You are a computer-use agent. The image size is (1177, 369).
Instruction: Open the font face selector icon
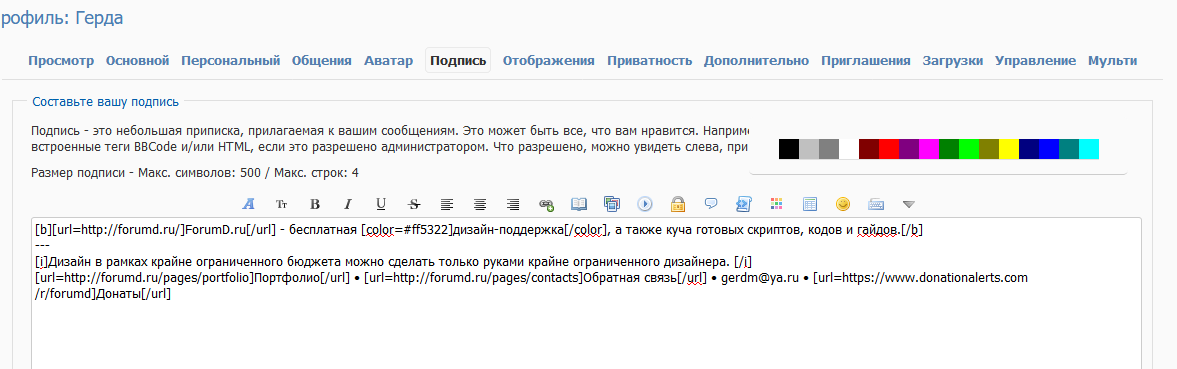(x=249, y=203)
